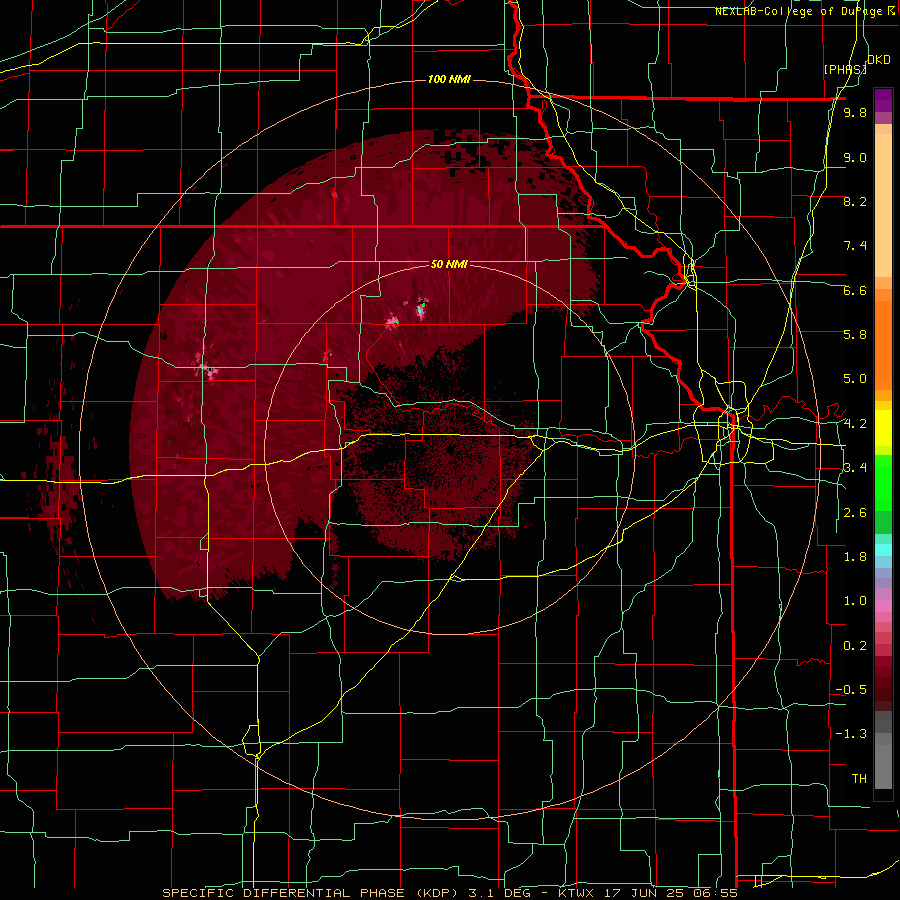Click the 8.2 scale value
Viewport: 900px width, 900px height.
pyautogui.click(x=855, y=201)
